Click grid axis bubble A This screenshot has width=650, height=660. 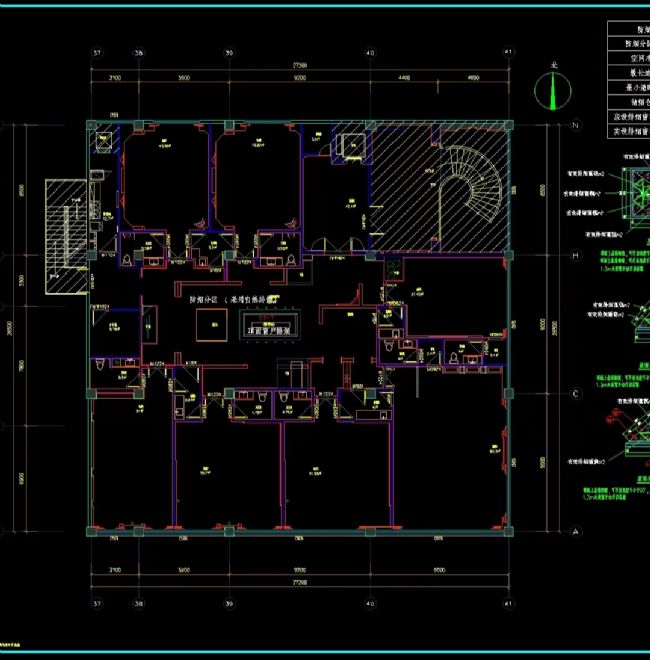(x=574, y=533)
